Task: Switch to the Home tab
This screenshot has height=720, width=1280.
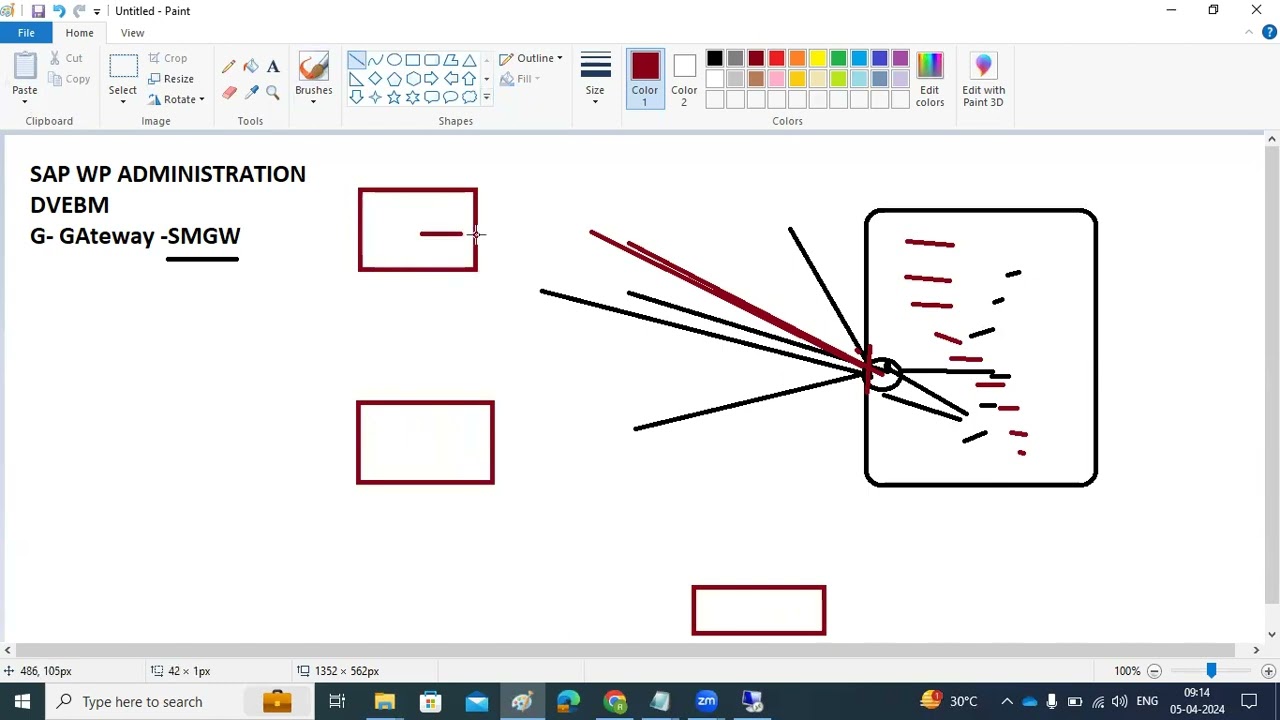Action: point(79,33)
